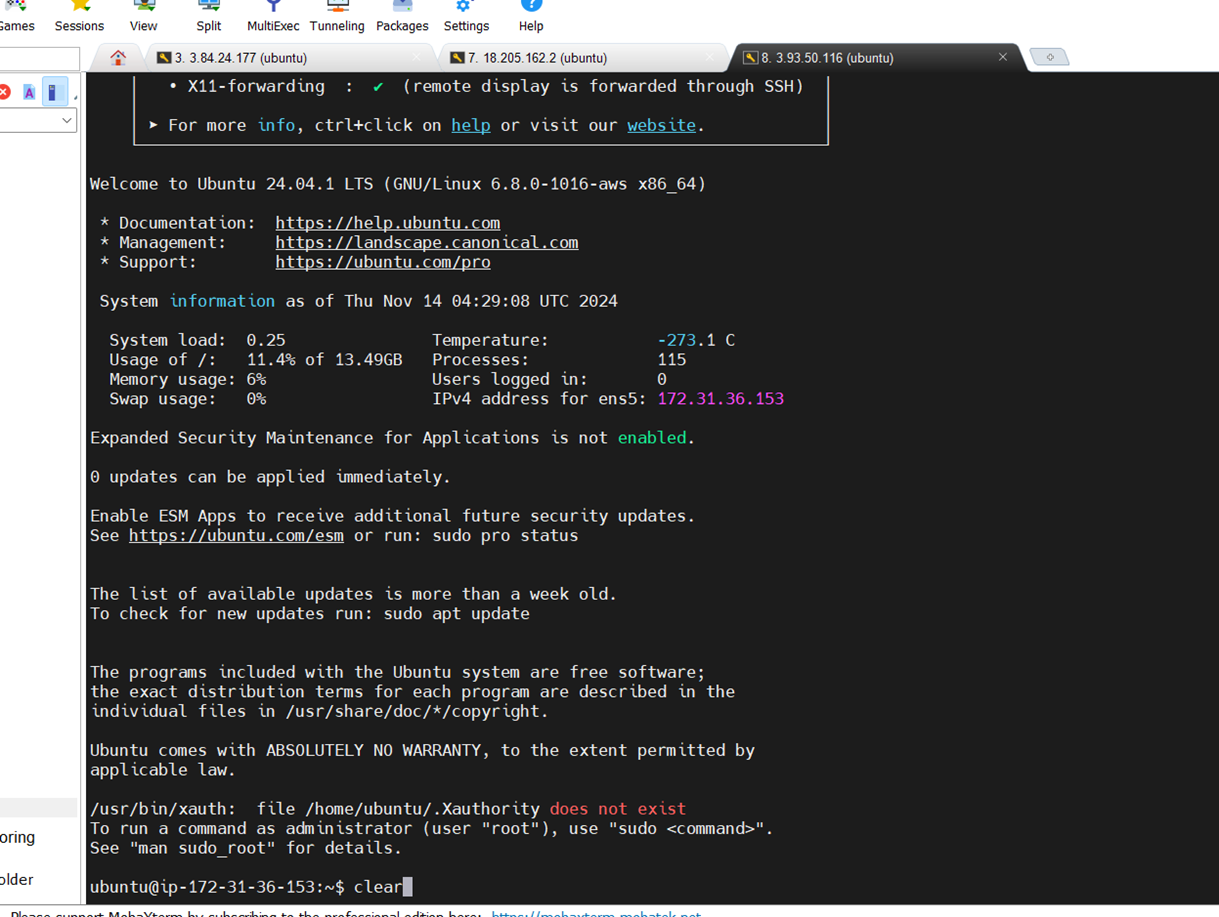Click the 'Usage of /: 11.4% of 13.49GB' line
Image resolution: width=1219 pixels, height=917 pixels.
coord(256,360)
